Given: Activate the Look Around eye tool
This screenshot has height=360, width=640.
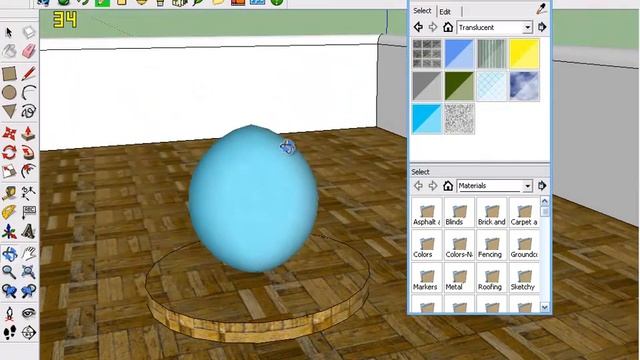Looking at the screenshot, I should click(28, 313).
